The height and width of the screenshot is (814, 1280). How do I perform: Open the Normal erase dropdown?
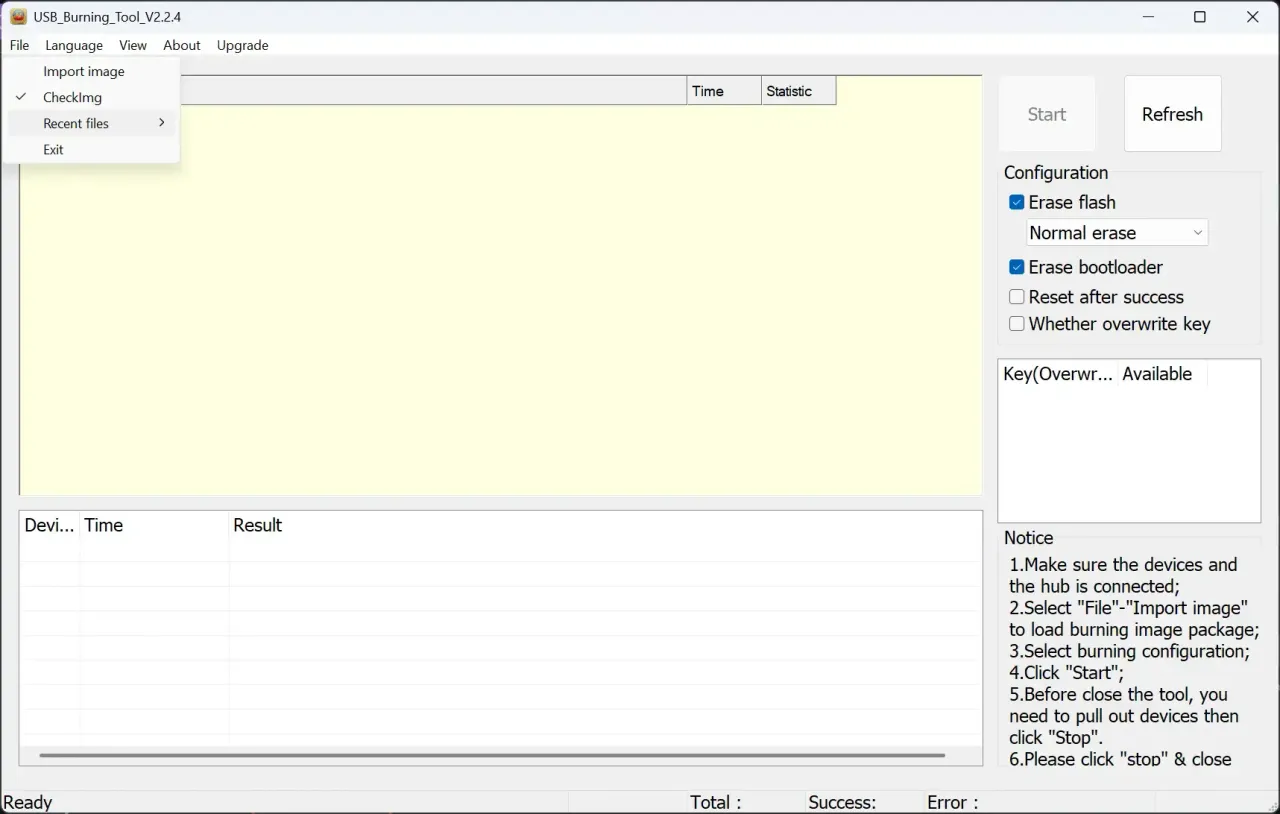click(x=1117, y=233)
